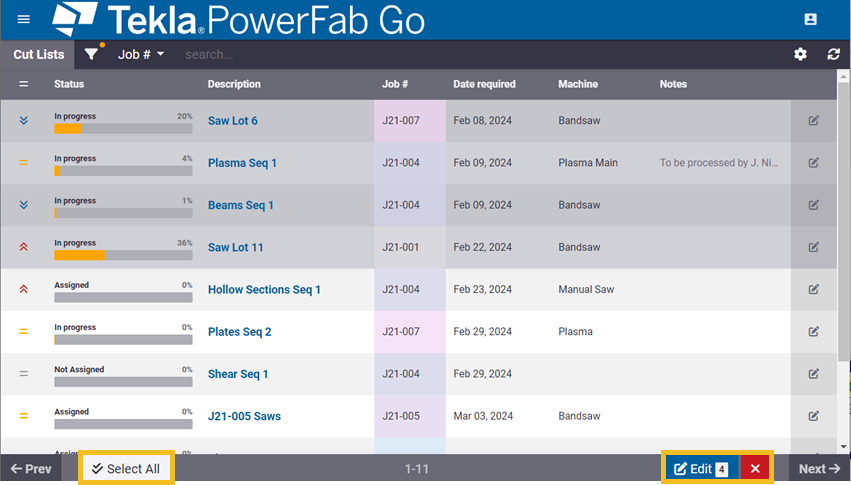Click edit icon for Plasma Seq 1 row
Viewport: 851px width, 485px height.
(813, 163)
